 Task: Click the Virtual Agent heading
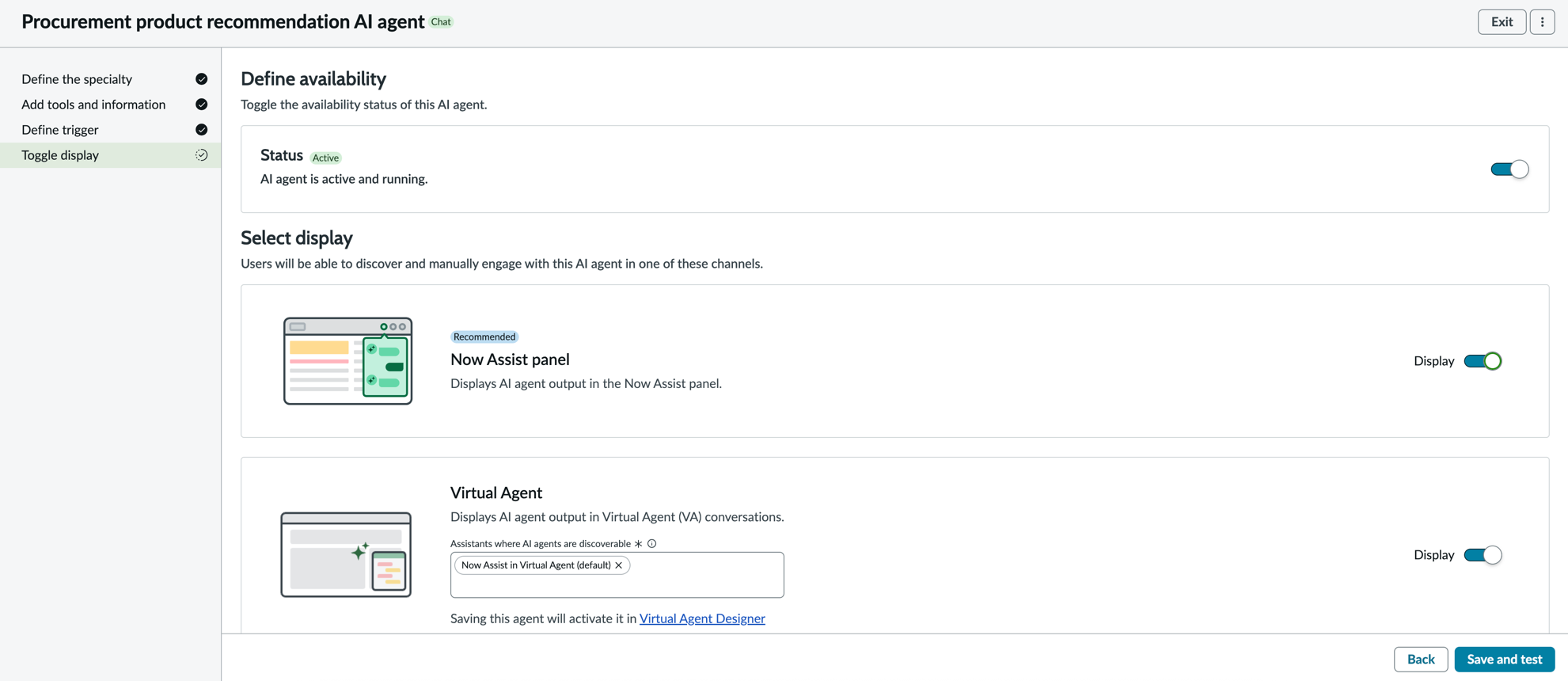[496, 493]
